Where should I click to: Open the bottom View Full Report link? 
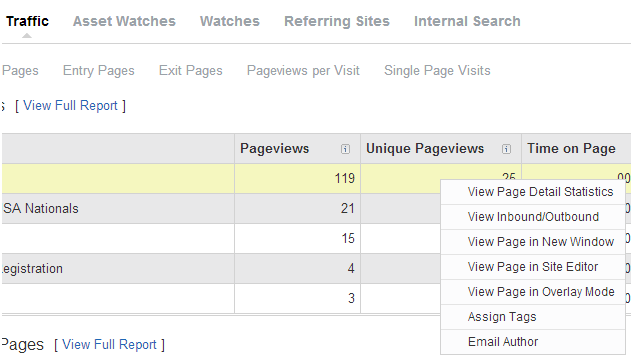109,345
